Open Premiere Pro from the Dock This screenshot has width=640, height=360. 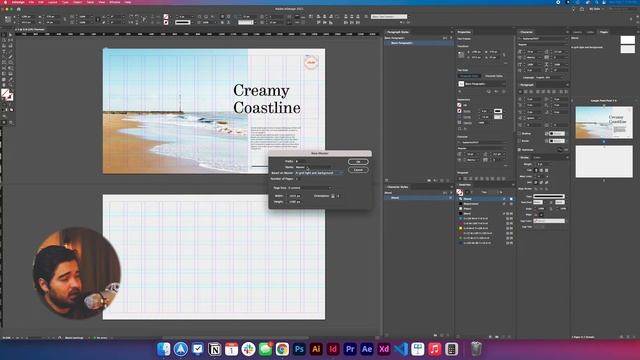click(350, 349)
